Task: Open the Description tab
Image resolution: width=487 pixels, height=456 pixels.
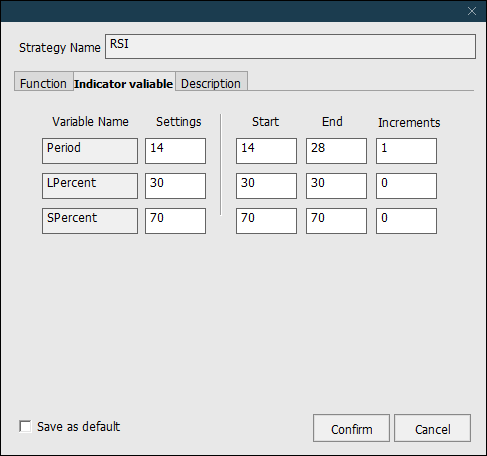Action: point(211,82)
